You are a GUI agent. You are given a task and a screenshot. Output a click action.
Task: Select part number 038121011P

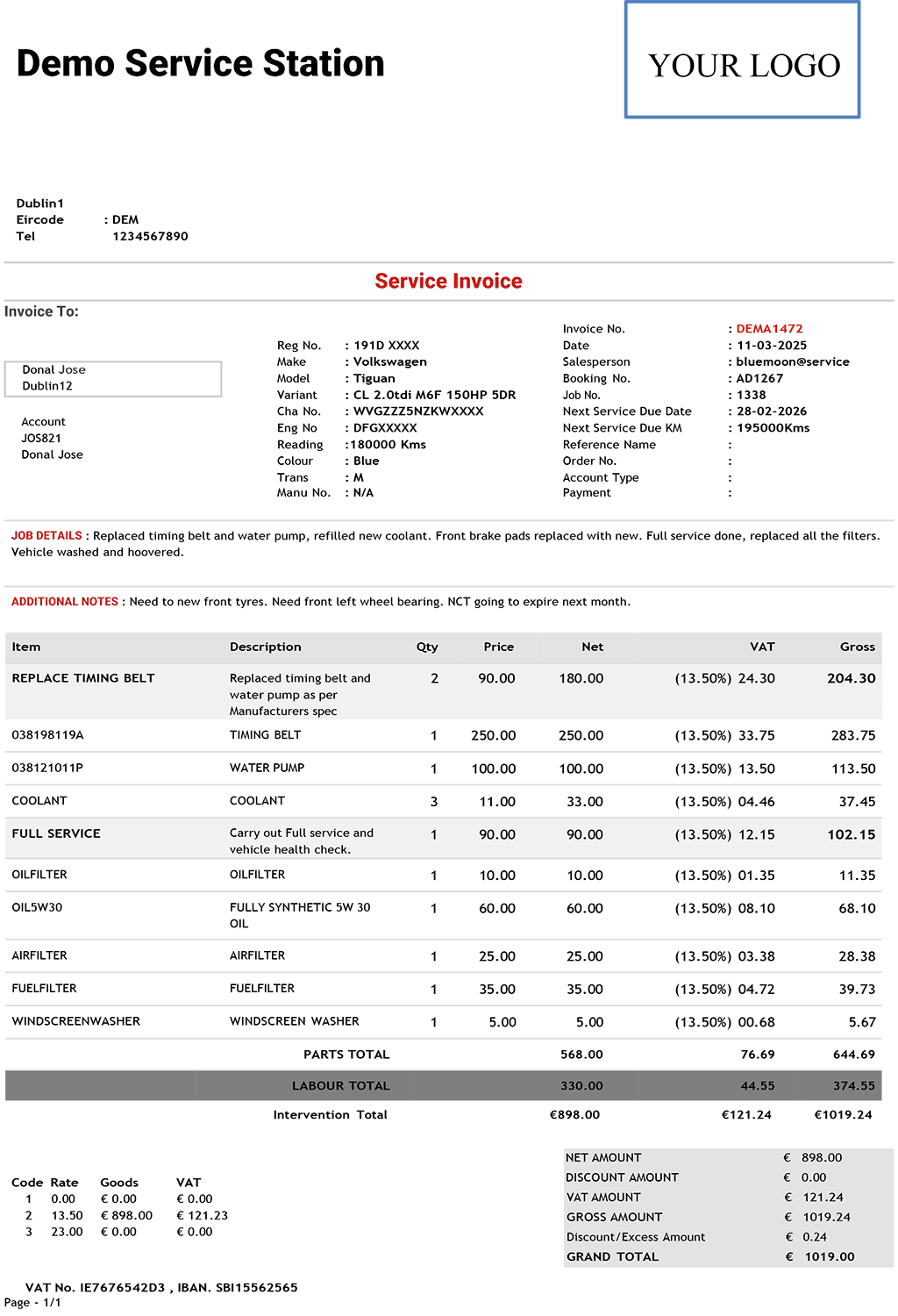pyautogui.click(x=47, y=768)
